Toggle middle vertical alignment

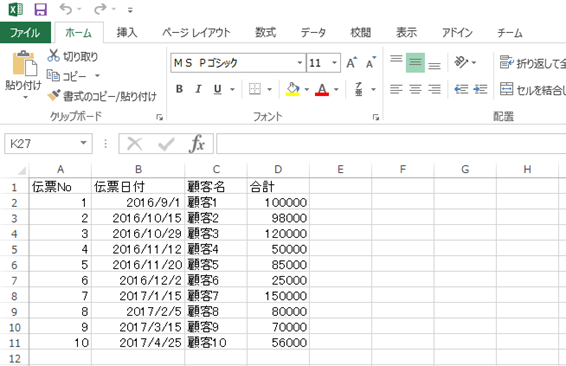coord(415,62)
